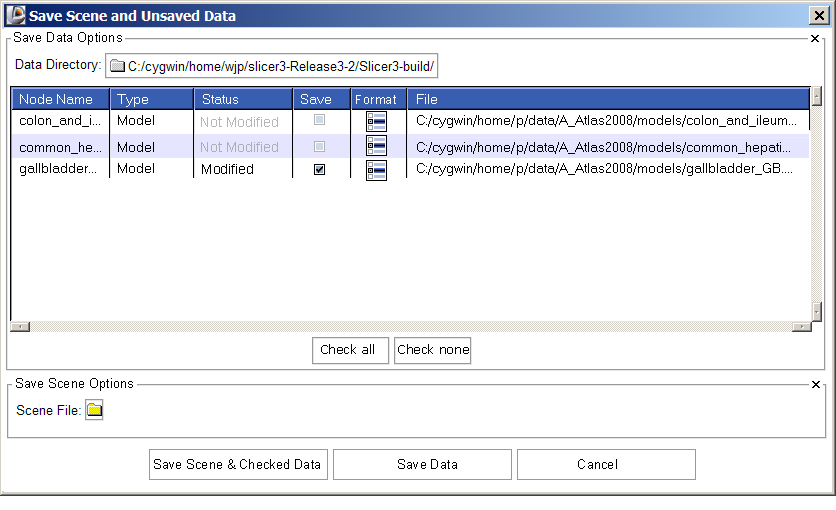Collapse the Save Data Options frame
836x510 pixels.
tap(815, 38)
